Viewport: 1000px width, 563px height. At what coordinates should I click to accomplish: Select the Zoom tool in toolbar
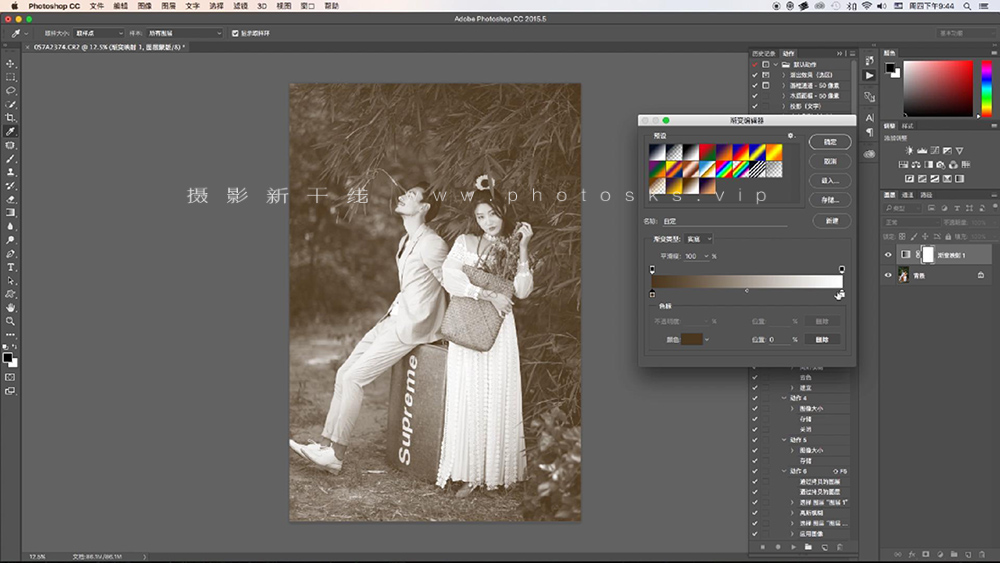click(10, 321)
